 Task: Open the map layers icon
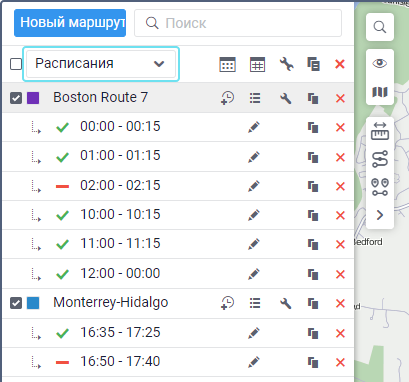click(380, 92)
